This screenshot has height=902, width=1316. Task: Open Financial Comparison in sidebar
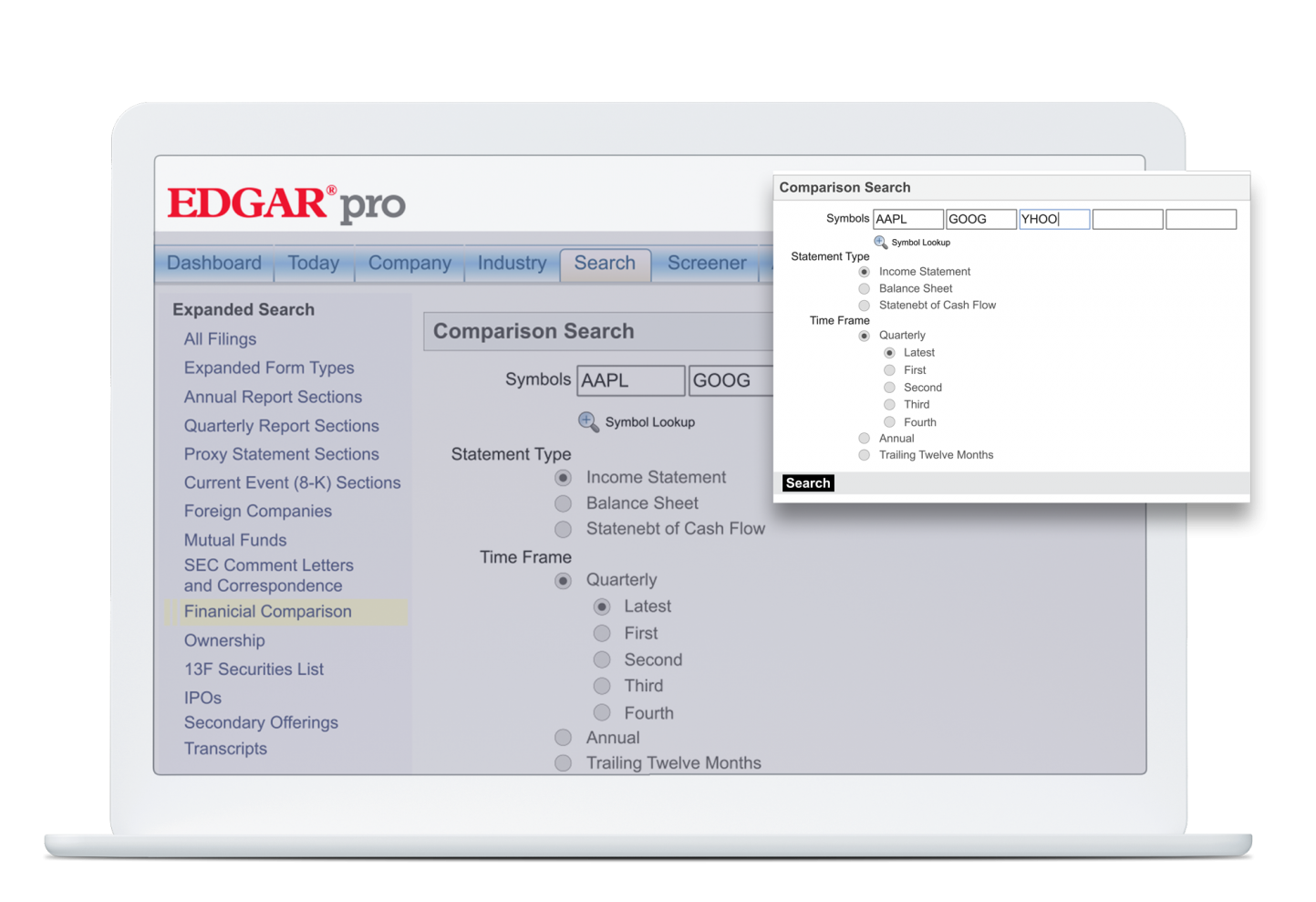pyautogui.click(x=267, y=612)
